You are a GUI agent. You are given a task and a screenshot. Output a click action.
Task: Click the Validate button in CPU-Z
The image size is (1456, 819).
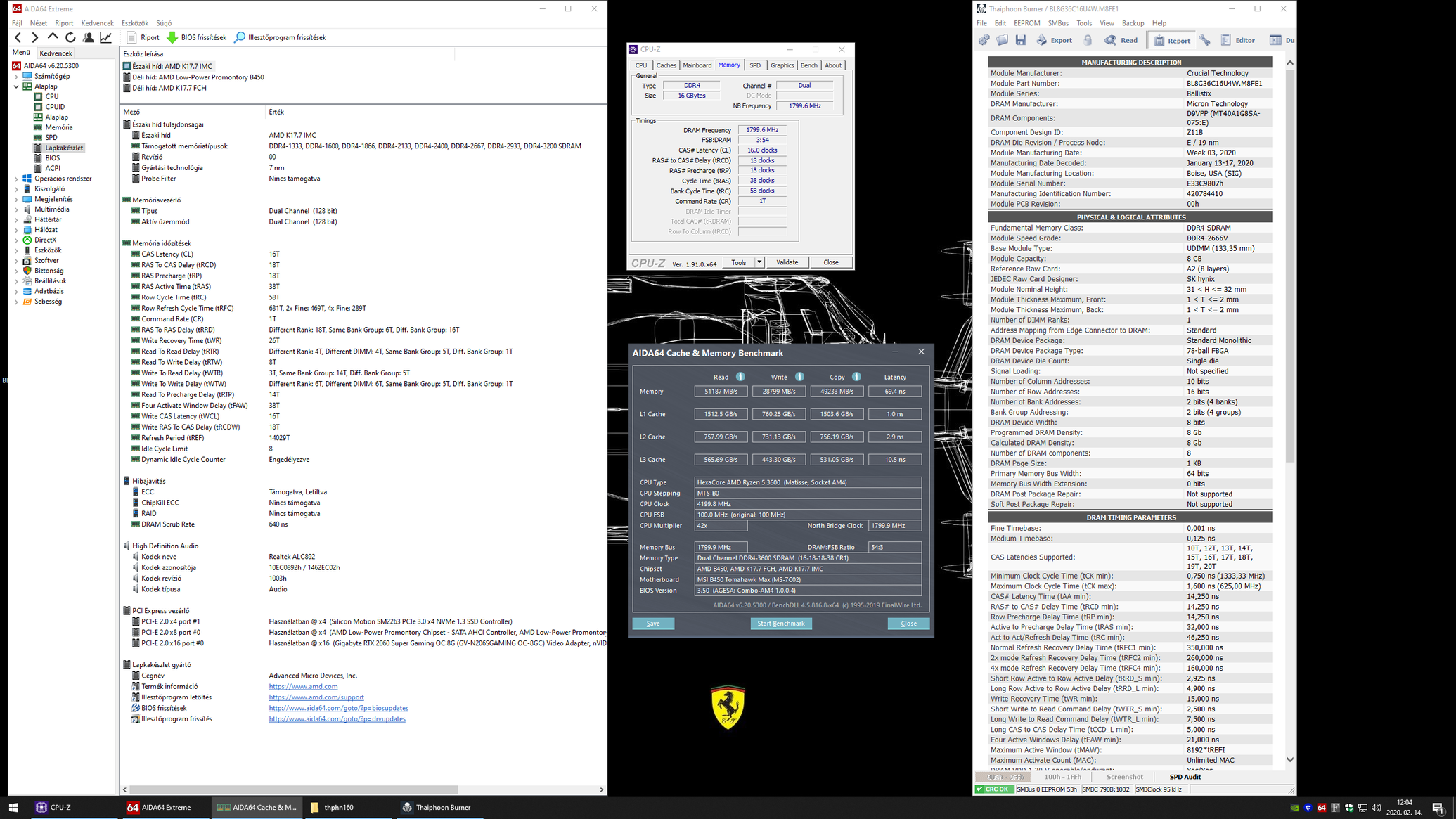pos(787,262)
